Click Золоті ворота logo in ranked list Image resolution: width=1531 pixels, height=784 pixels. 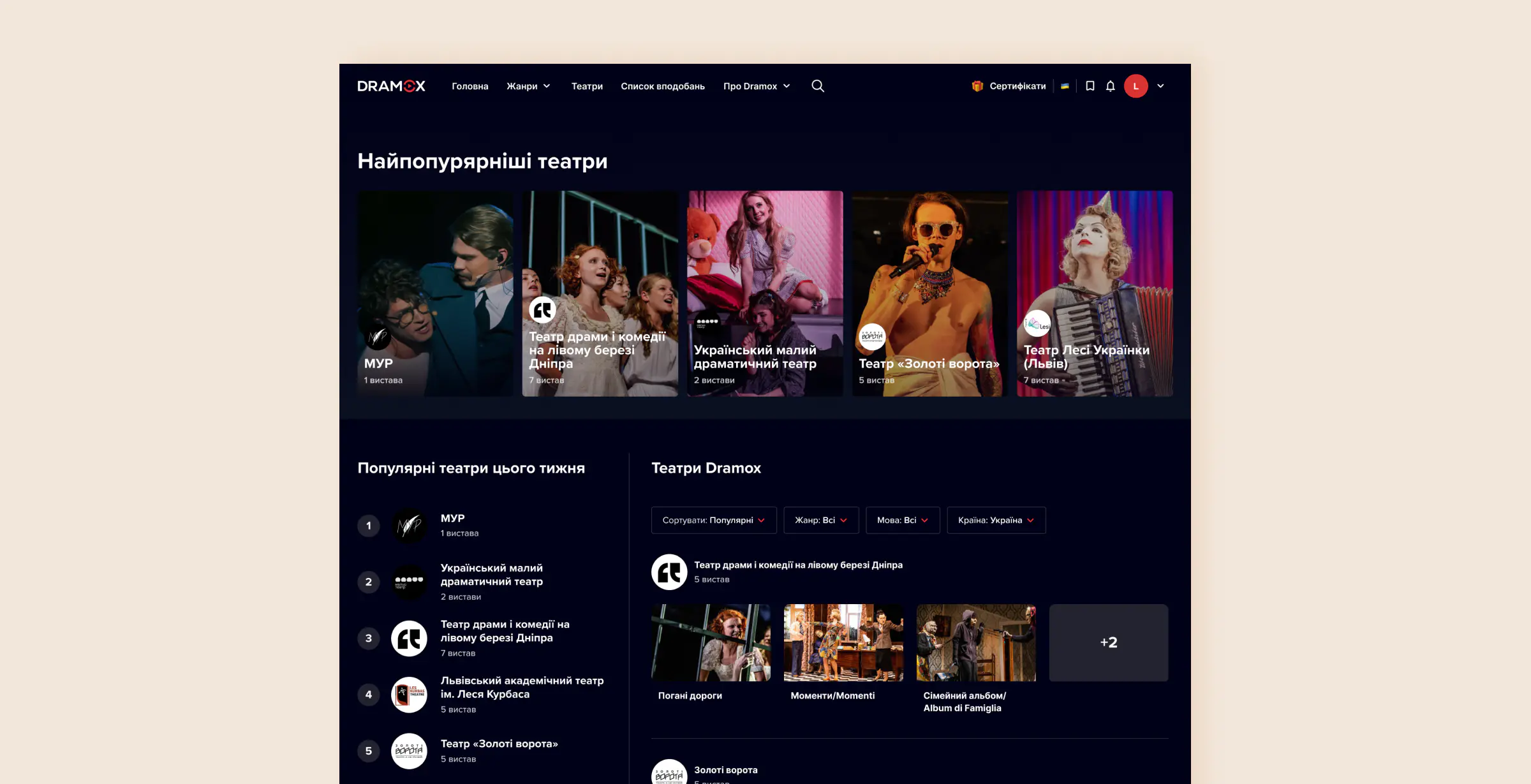(x=409, y=751)
